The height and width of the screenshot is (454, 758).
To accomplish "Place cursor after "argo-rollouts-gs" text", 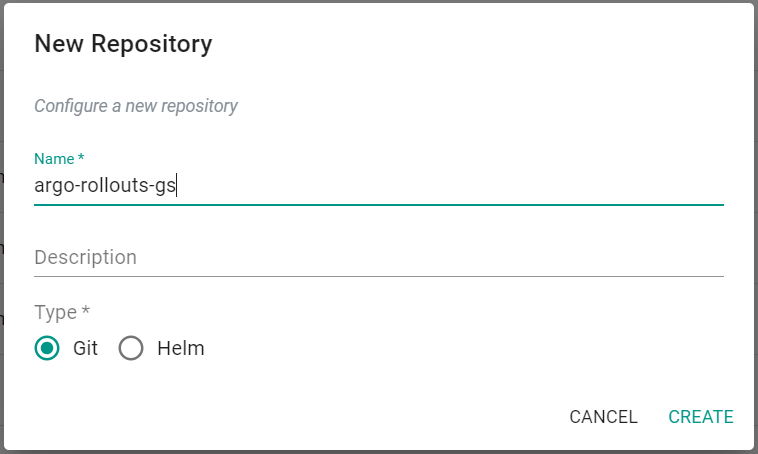I will coord(177,185).
